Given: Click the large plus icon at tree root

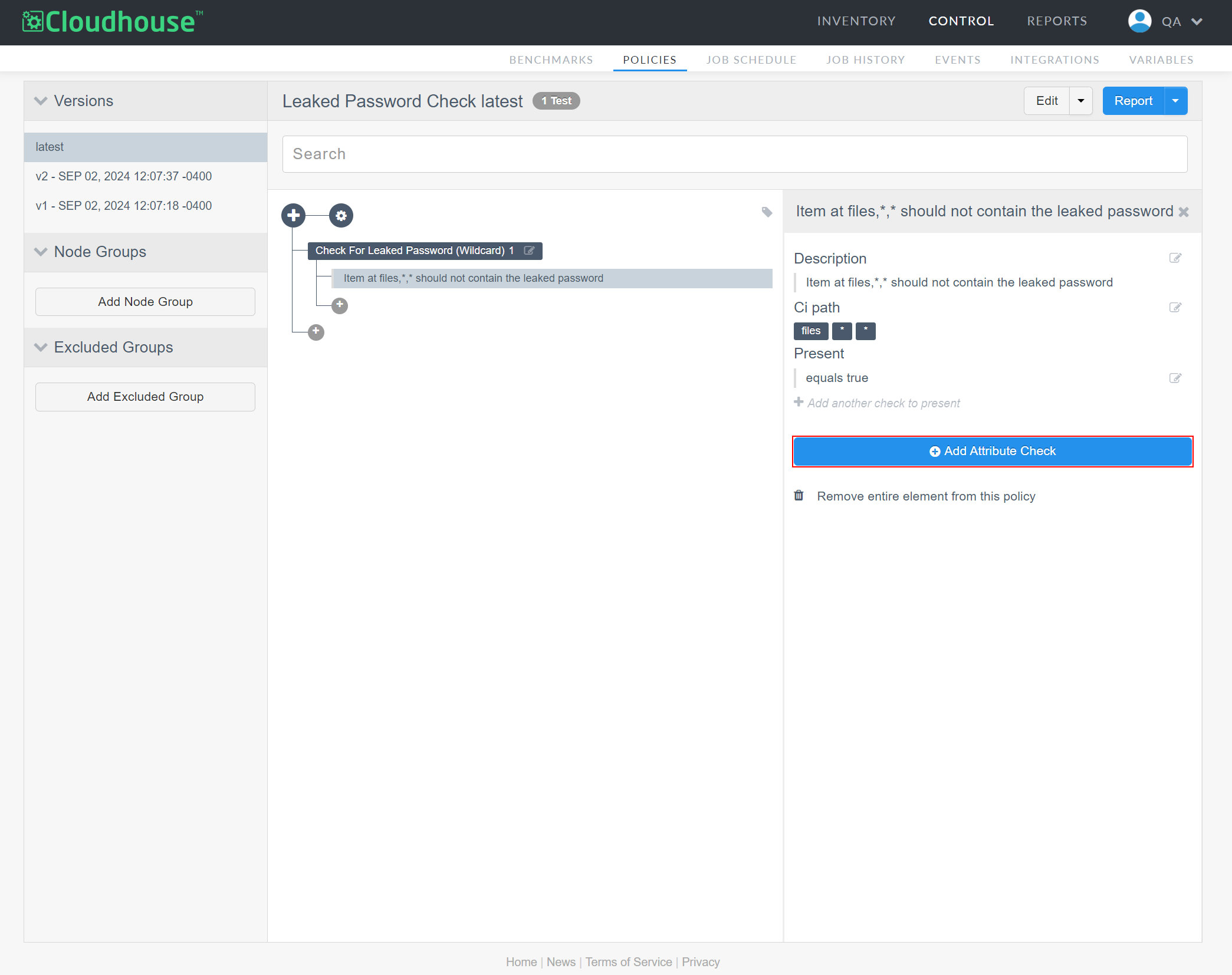Looking at the screenshot, I should pyautogui.click(x=294, y=216).
